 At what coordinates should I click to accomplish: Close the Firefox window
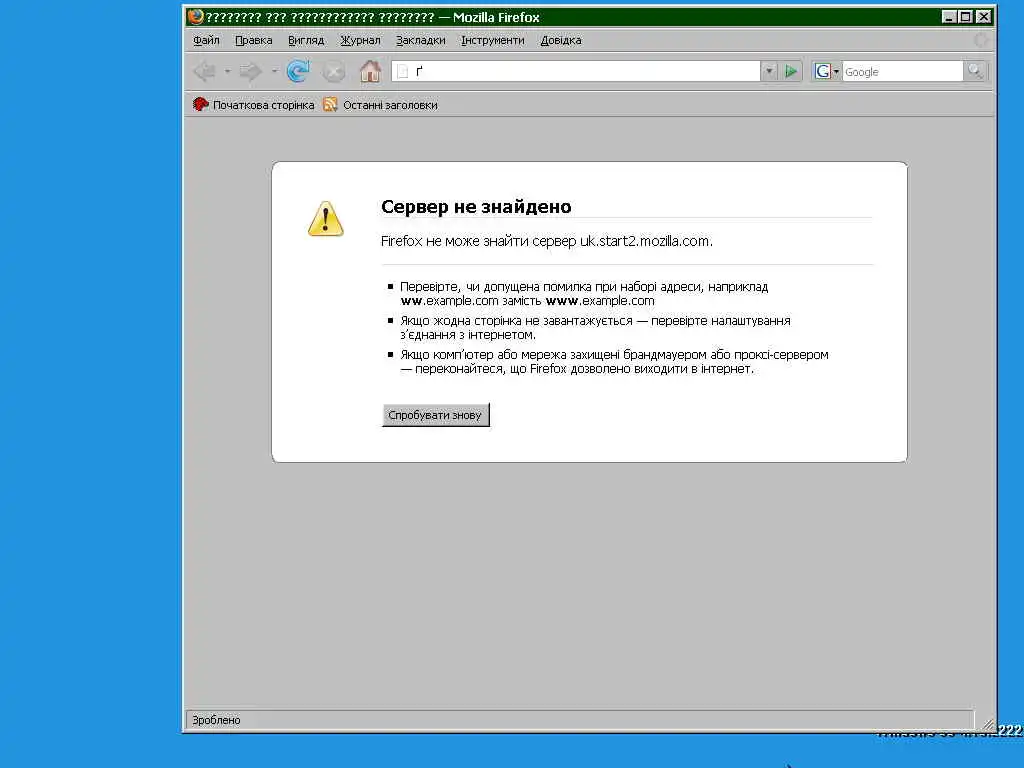984,17
